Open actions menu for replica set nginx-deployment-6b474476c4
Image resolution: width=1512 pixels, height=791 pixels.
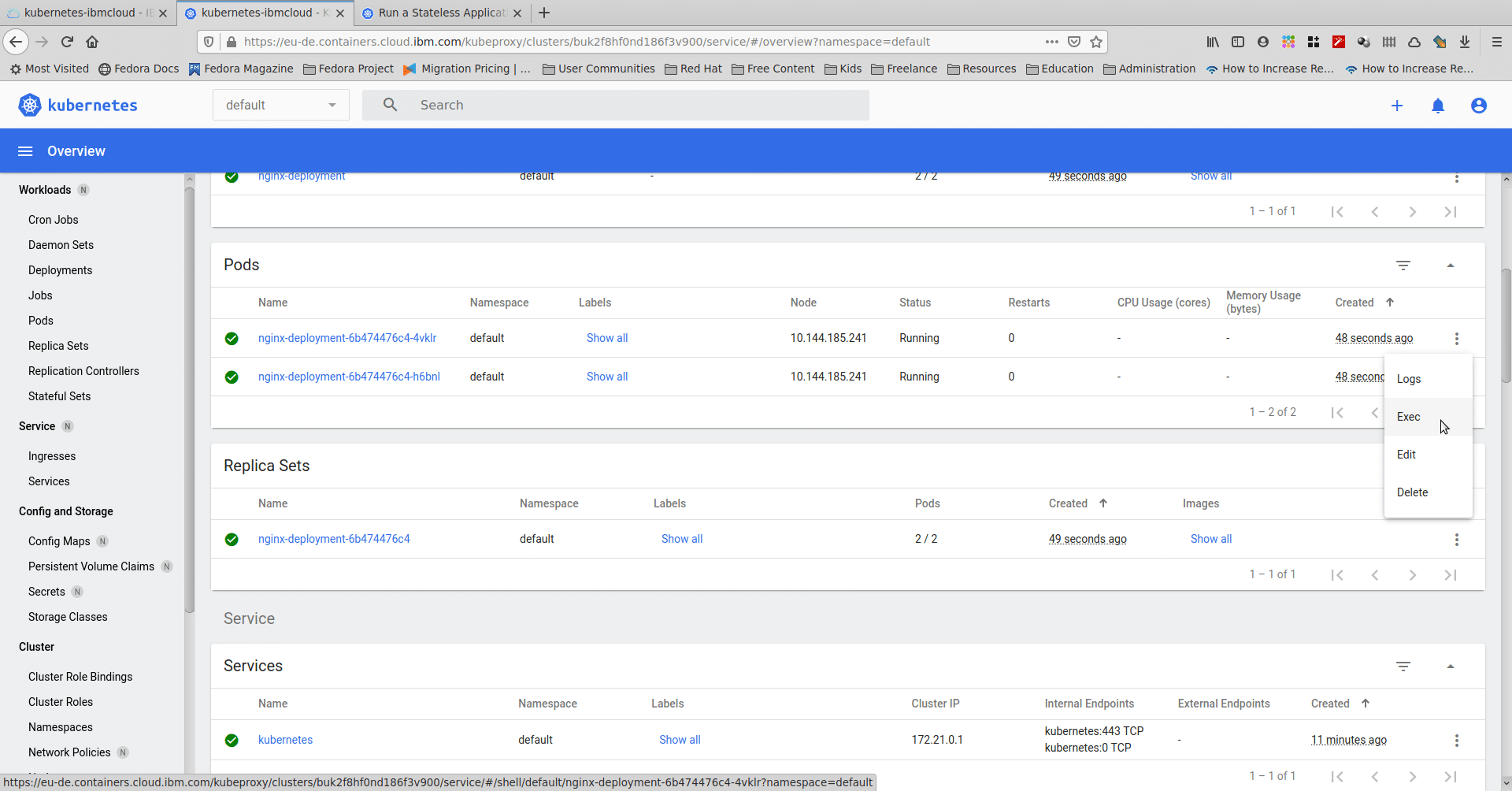coord(1457,540)
